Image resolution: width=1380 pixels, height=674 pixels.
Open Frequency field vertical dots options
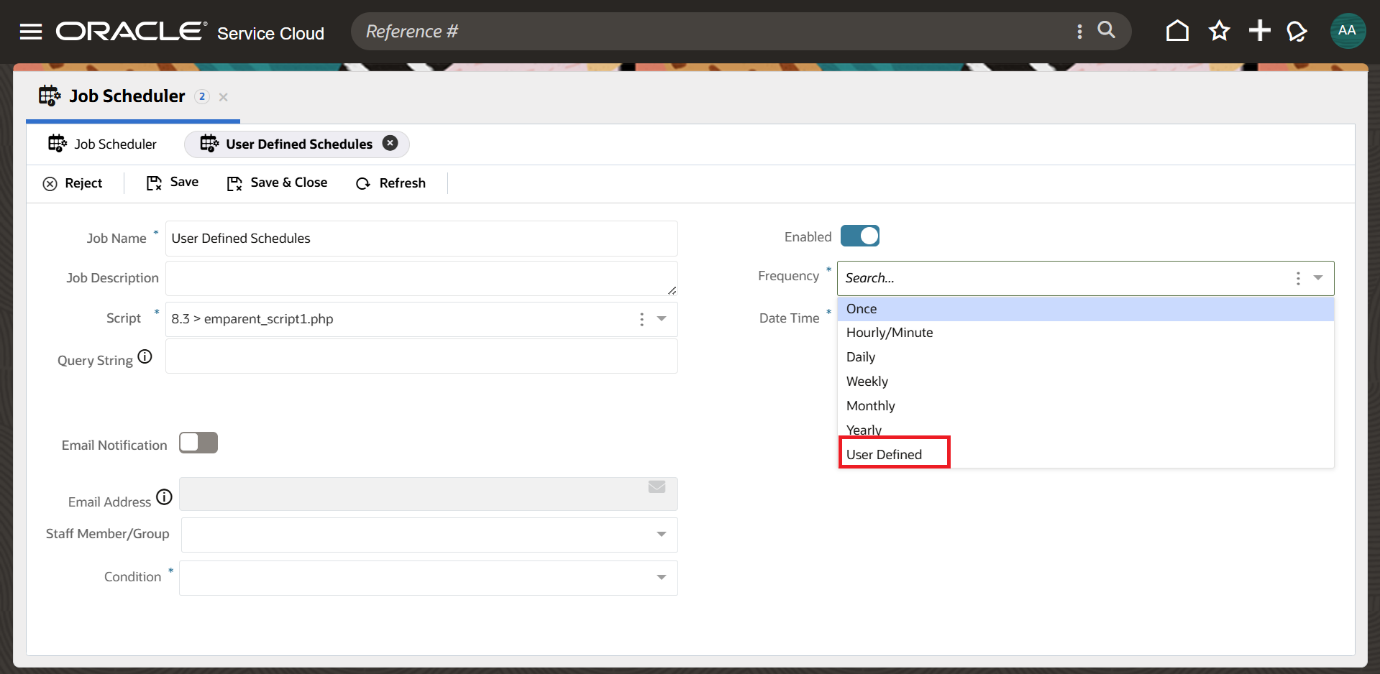point(1298,278)
